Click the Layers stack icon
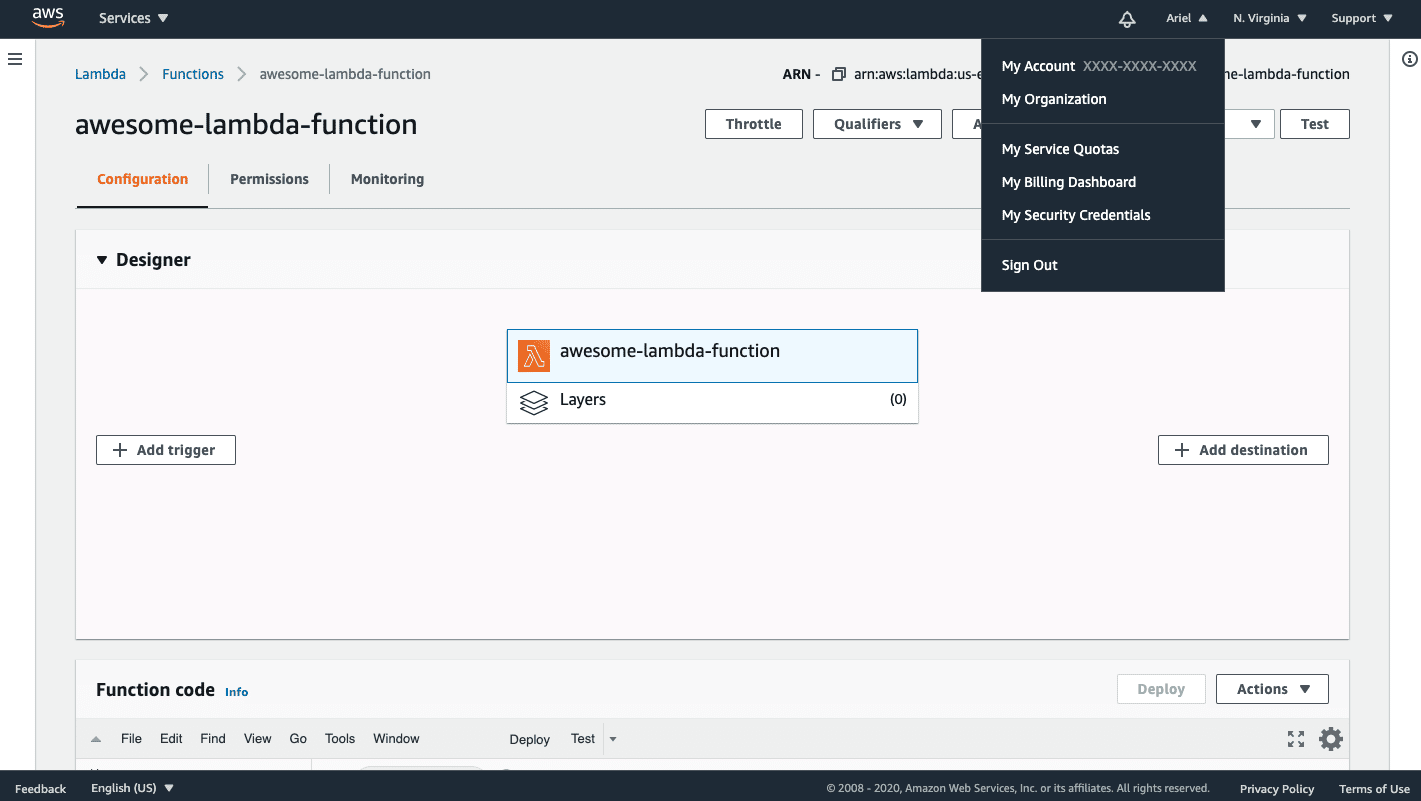This screenshot has height=801, width=1421. [x=534, y=402]
